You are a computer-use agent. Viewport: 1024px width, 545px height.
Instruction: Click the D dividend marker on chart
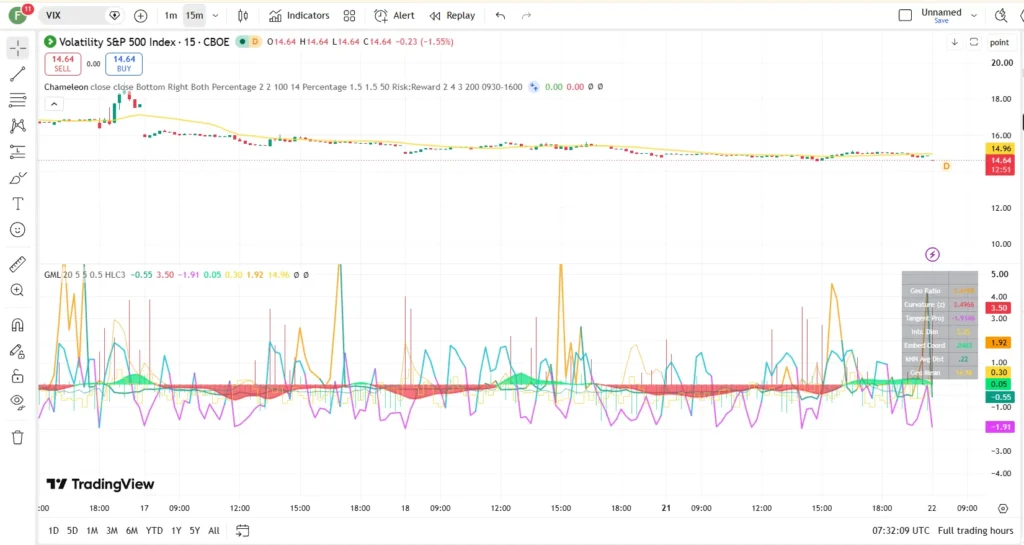point(946,166)
